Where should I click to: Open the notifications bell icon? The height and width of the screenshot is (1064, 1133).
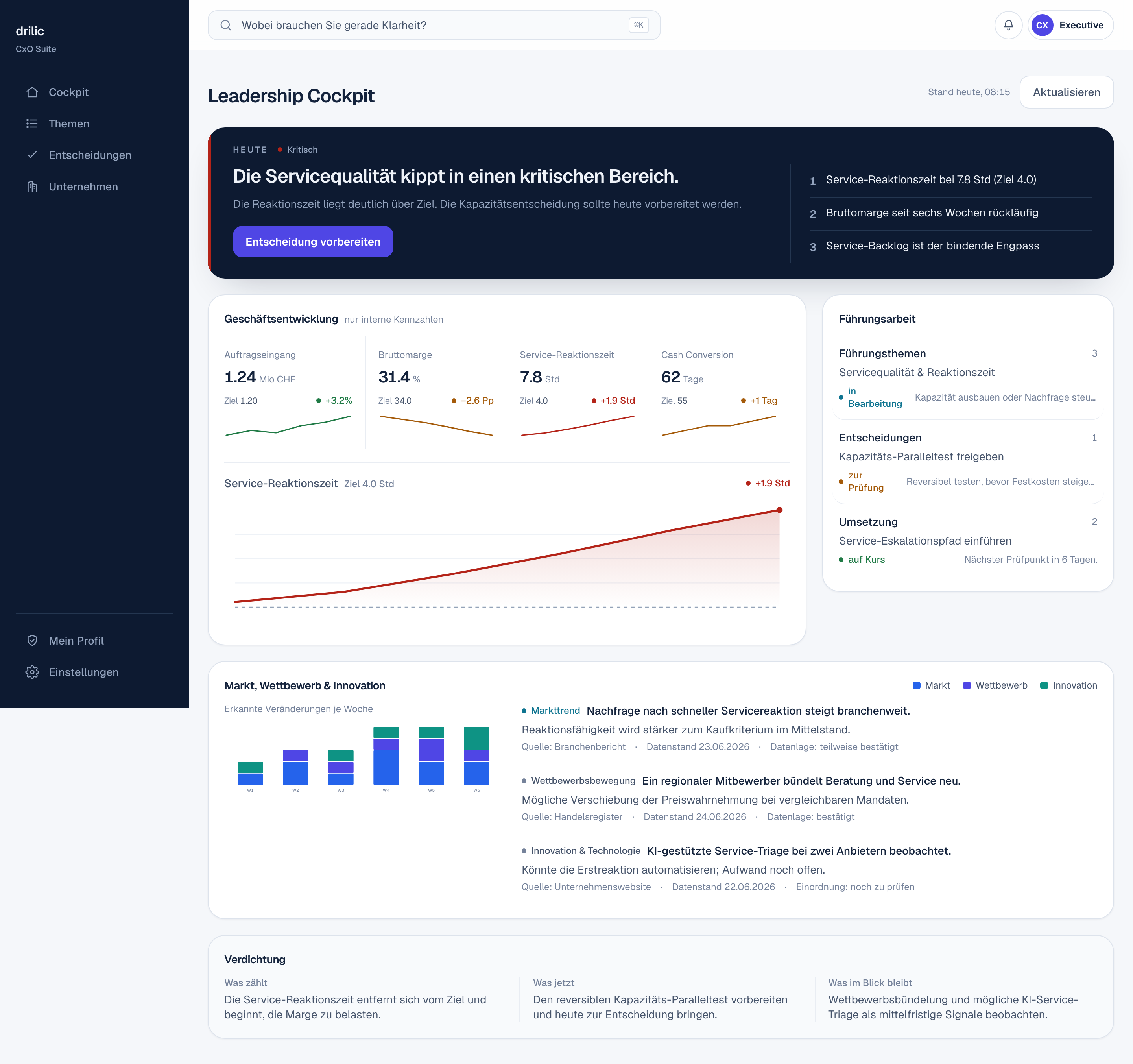[x=1008, y=25]
